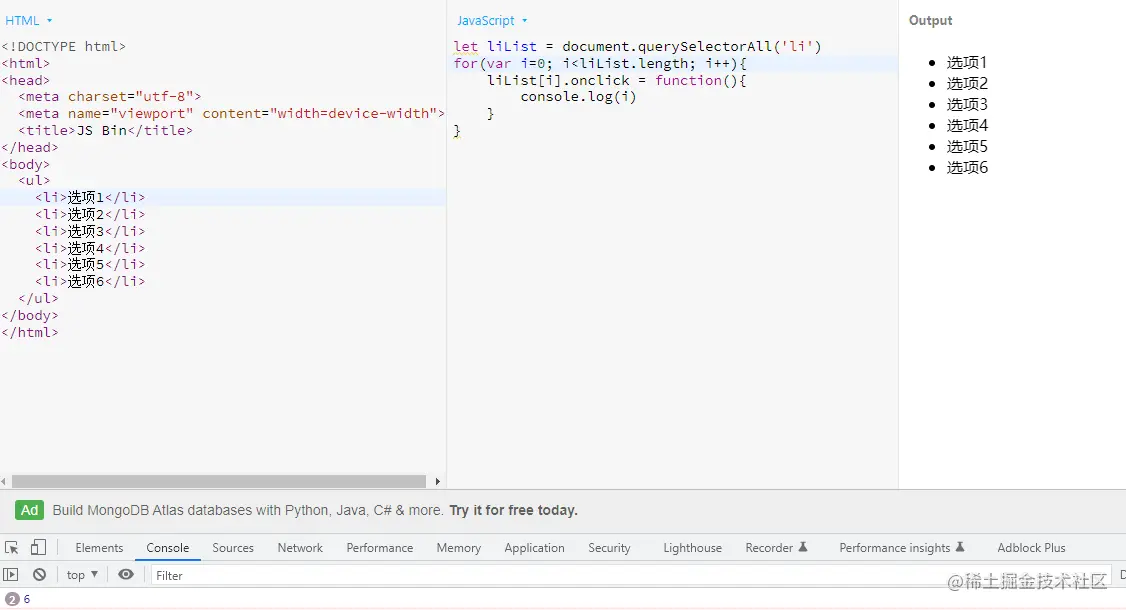Activate the inspect element picker icon
Image resolution: width=1126 pixels, height=610 pixels.
(11, 547)
